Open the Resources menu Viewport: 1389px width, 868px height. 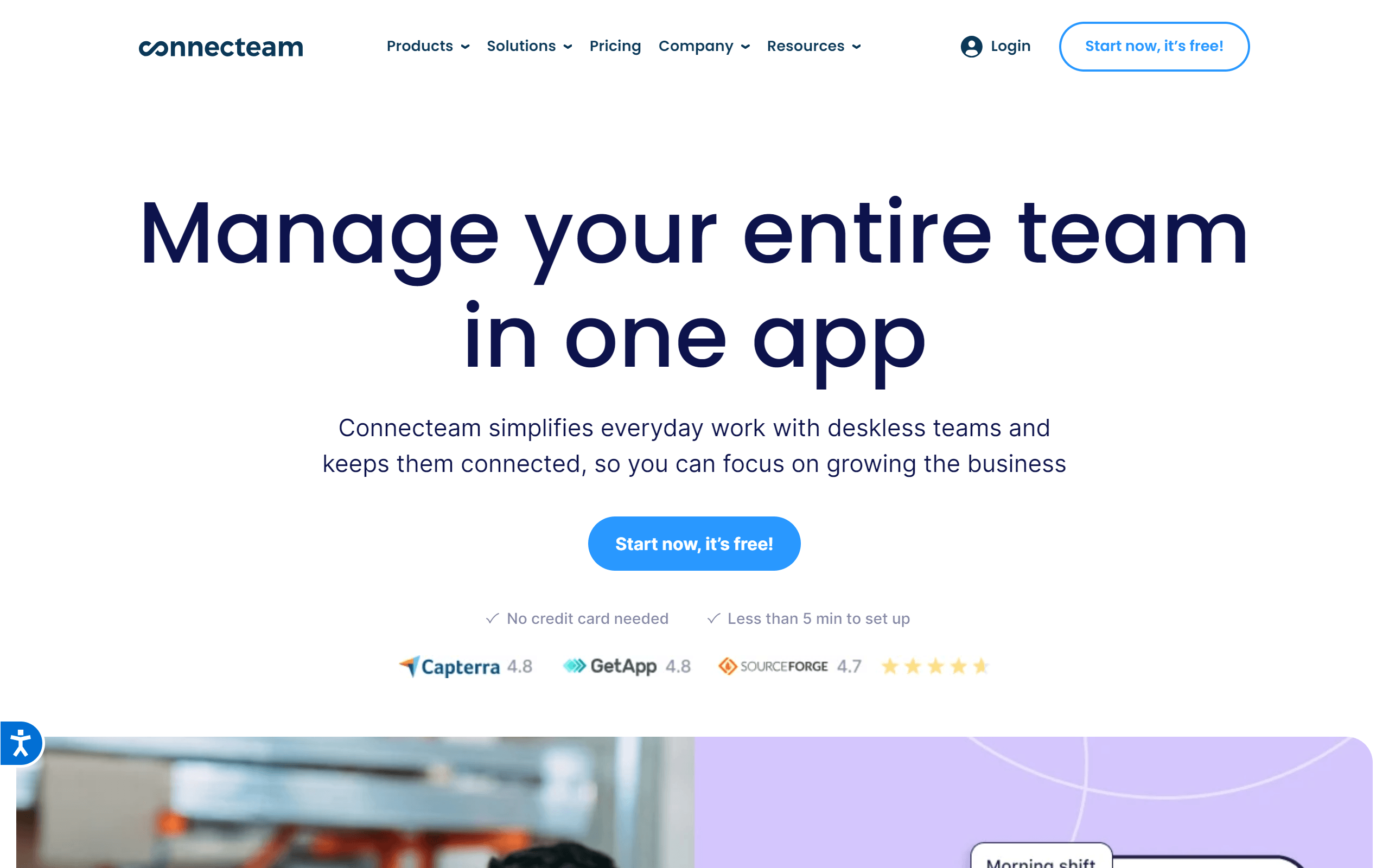tap(813, 46)
